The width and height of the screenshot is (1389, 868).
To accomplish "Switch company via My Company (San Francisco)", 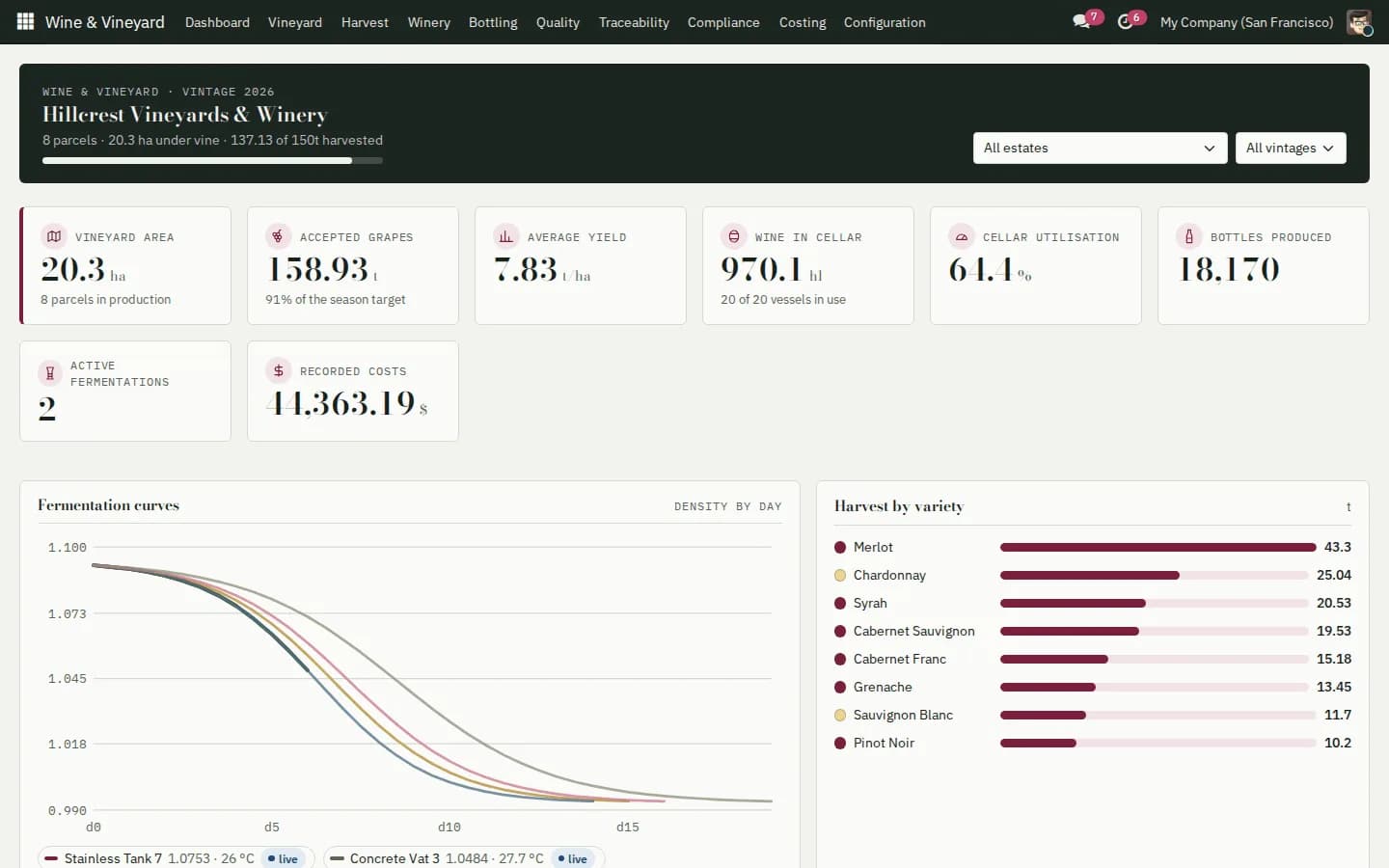I will [1246, 21].
